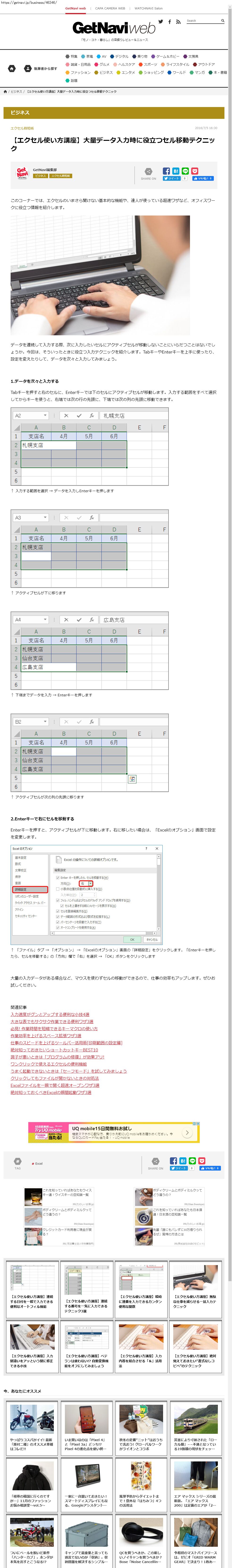Go to home via house icon
Screen dimensions: 232x1568
pos(11,69)
